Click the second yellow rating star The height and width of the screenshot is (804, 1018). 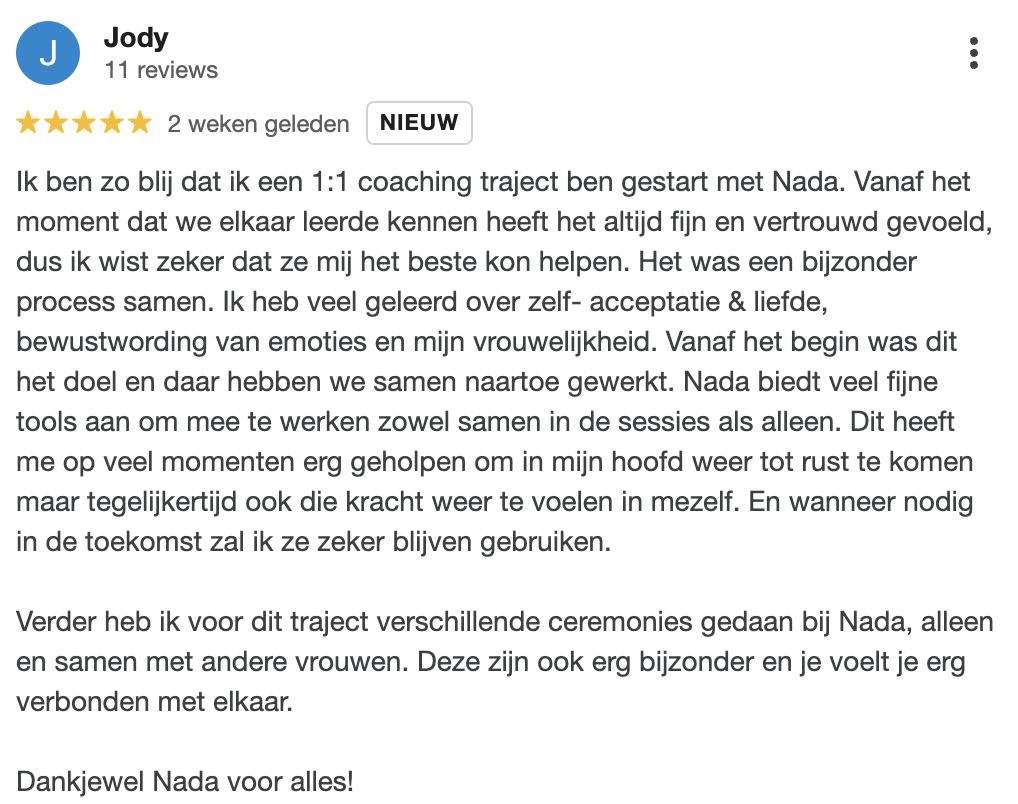click(x=56, y=123)
